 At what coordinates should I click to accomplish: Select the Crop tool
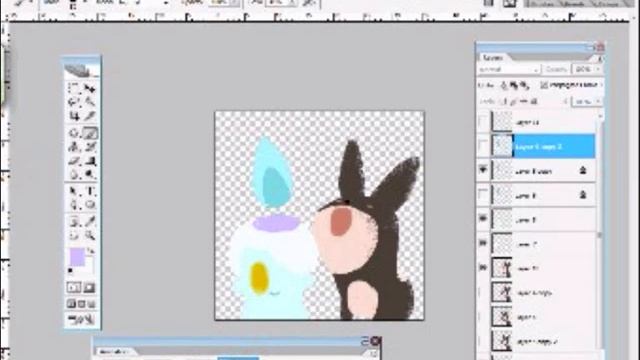[74, 116]
